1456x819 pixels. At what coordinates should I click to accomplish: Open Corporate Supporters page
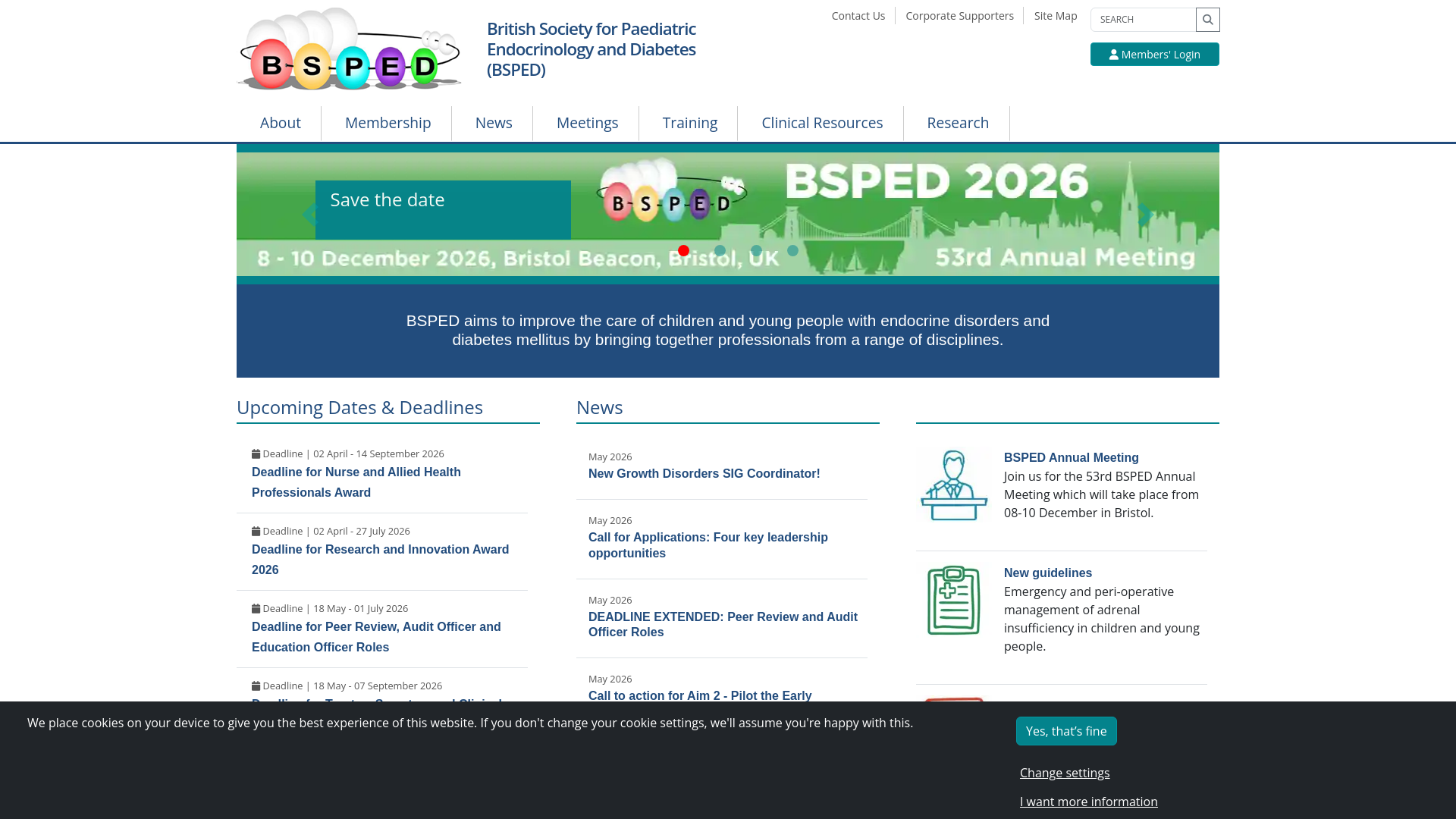point(959,16)
